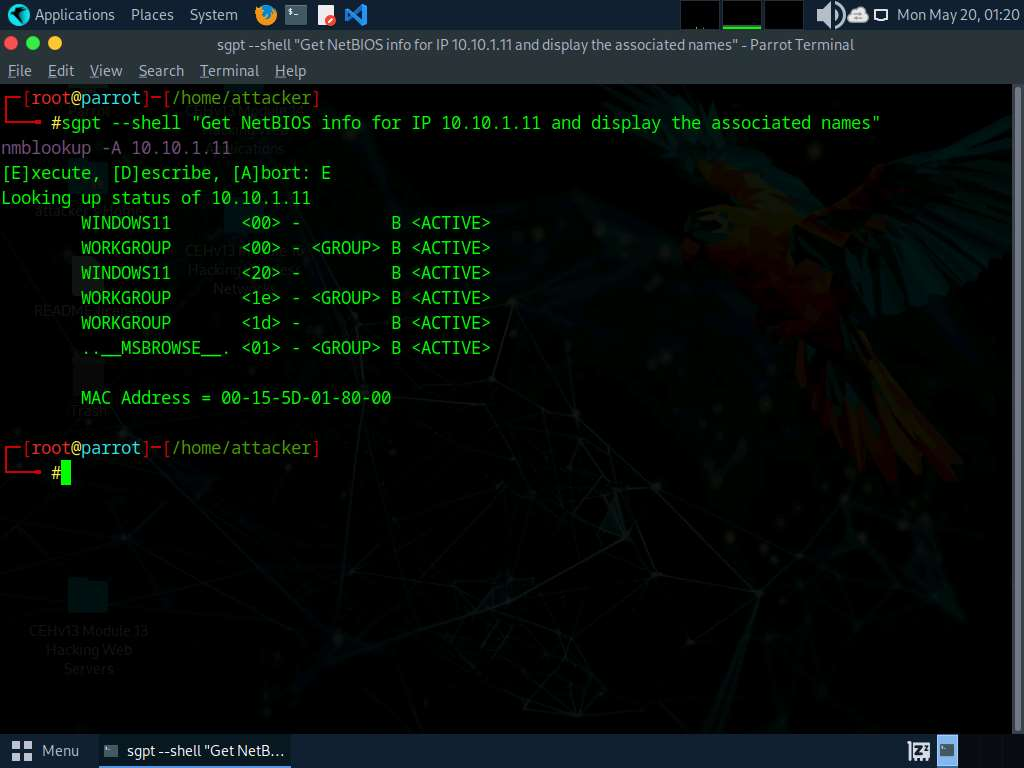This screenshot has height=768, width=1024.
Task: Click the Parrot logo Applications icon
Action: pos(19,15)
